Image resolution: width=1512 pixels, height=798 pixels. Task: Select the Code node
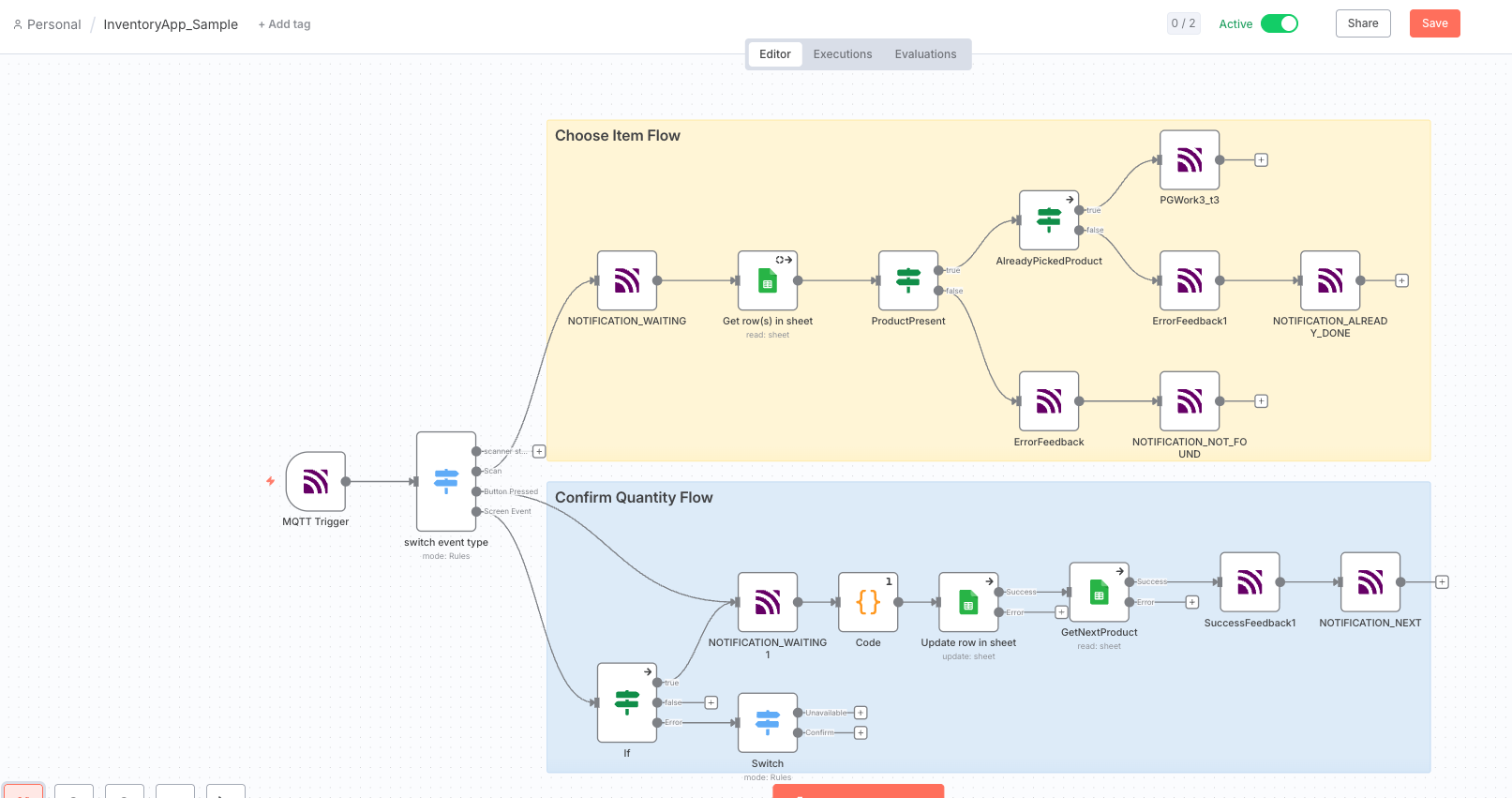coord(868,602)
